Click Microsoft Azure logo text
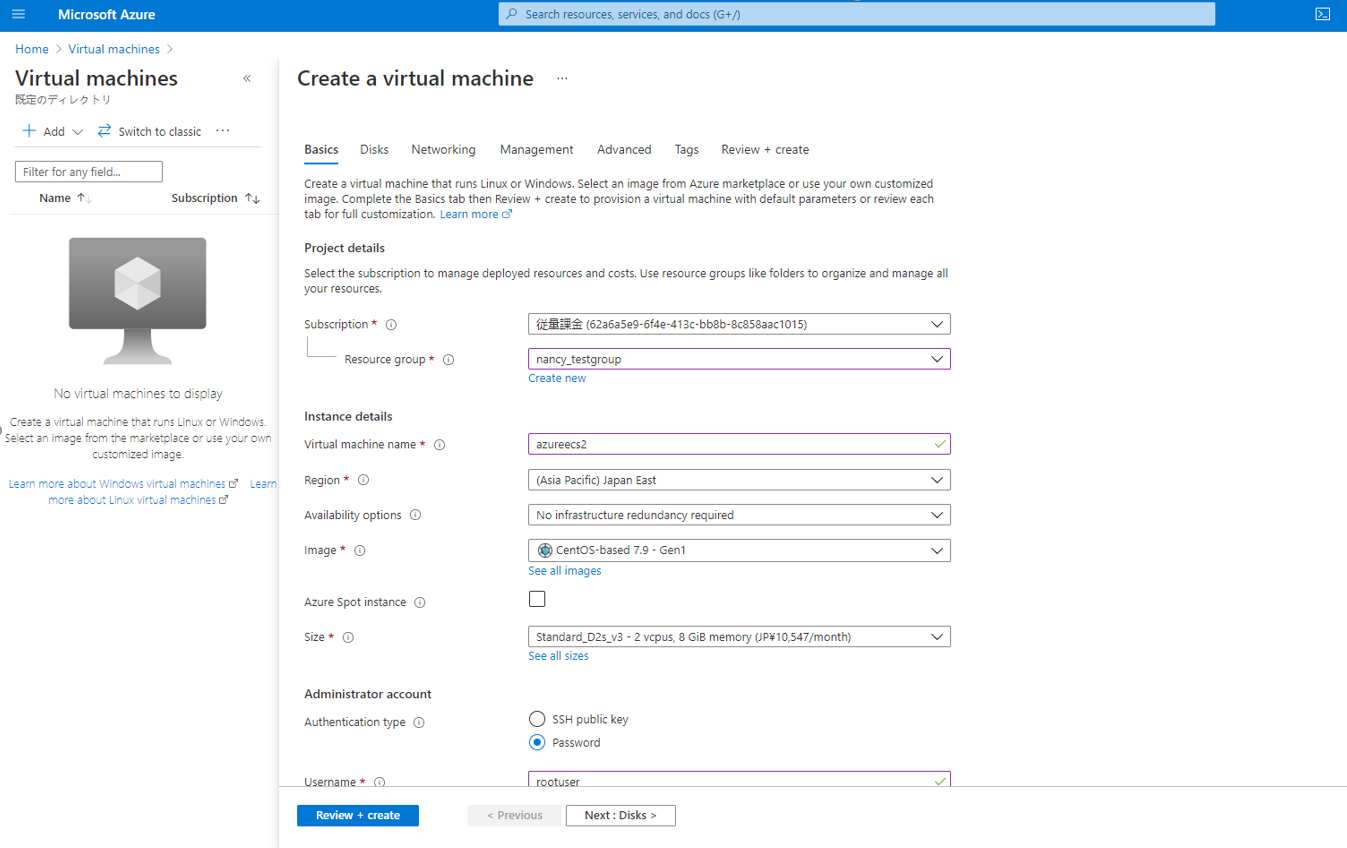 [x=107, y=14]
